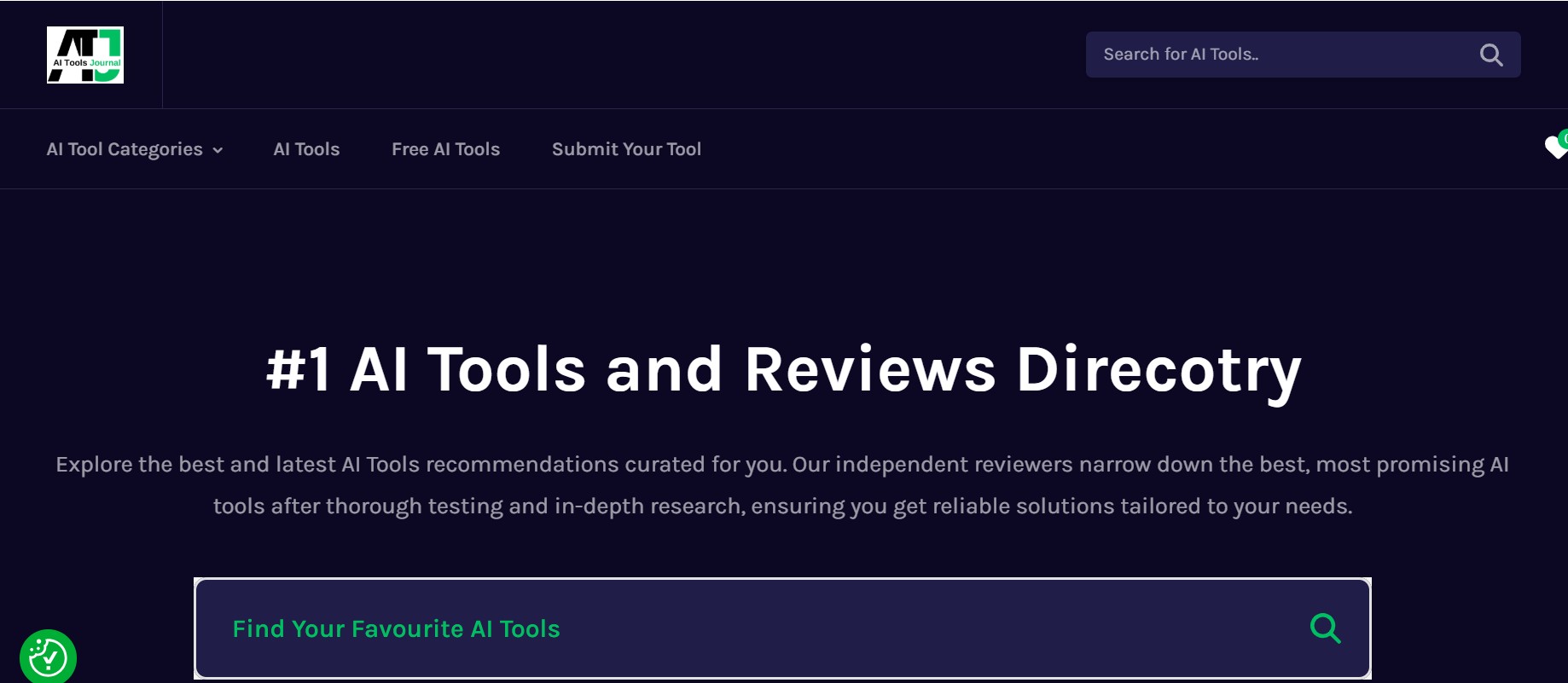The height and width of the screenshot is (683, 1568).
Task: Click the #1 AI Tools and Reviews heading
Action: 784,370
